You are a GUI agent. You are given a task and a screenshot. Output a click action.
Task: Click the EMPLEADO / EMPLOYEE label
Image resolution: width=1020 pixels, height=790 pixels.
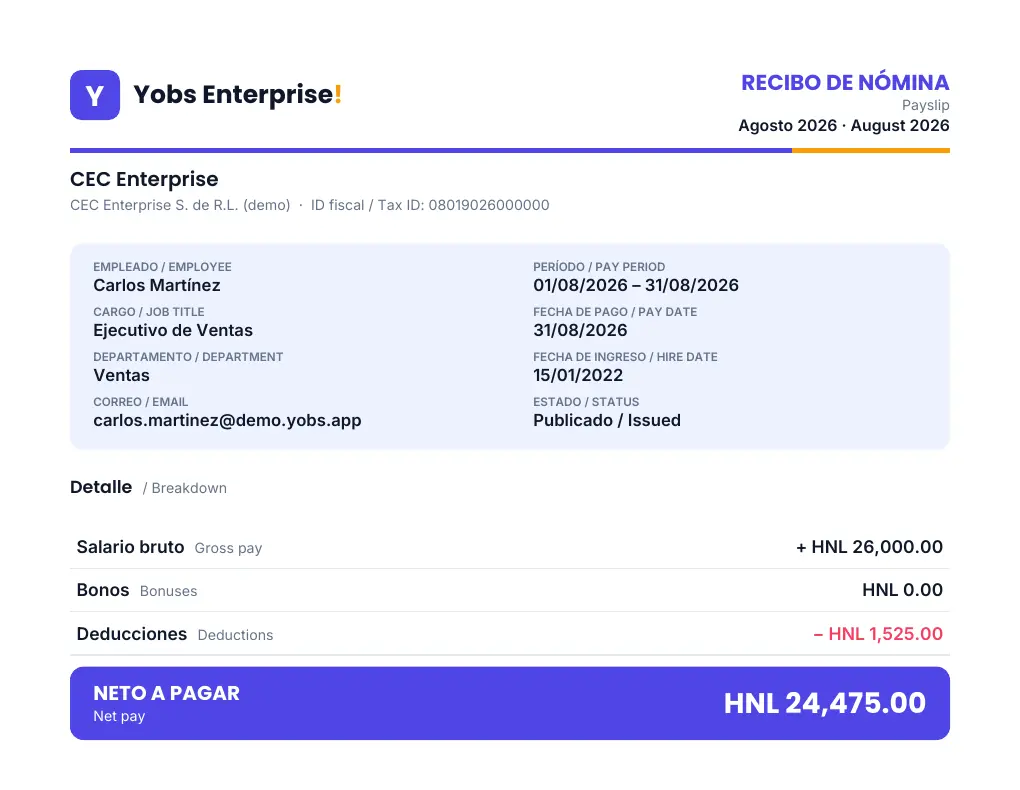click(x=162, y=267)
